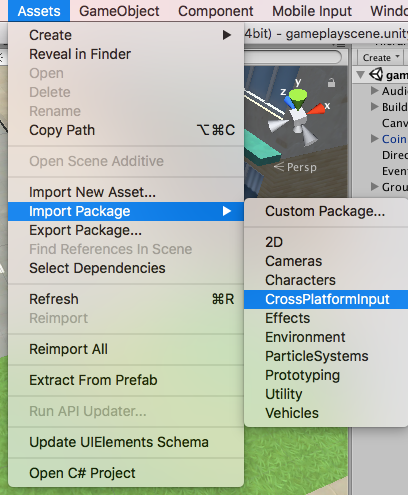Toggle Persp projection mode label
Image resolution: width=408 pixels, height=495 pixels.
click(x=295, y=167)
